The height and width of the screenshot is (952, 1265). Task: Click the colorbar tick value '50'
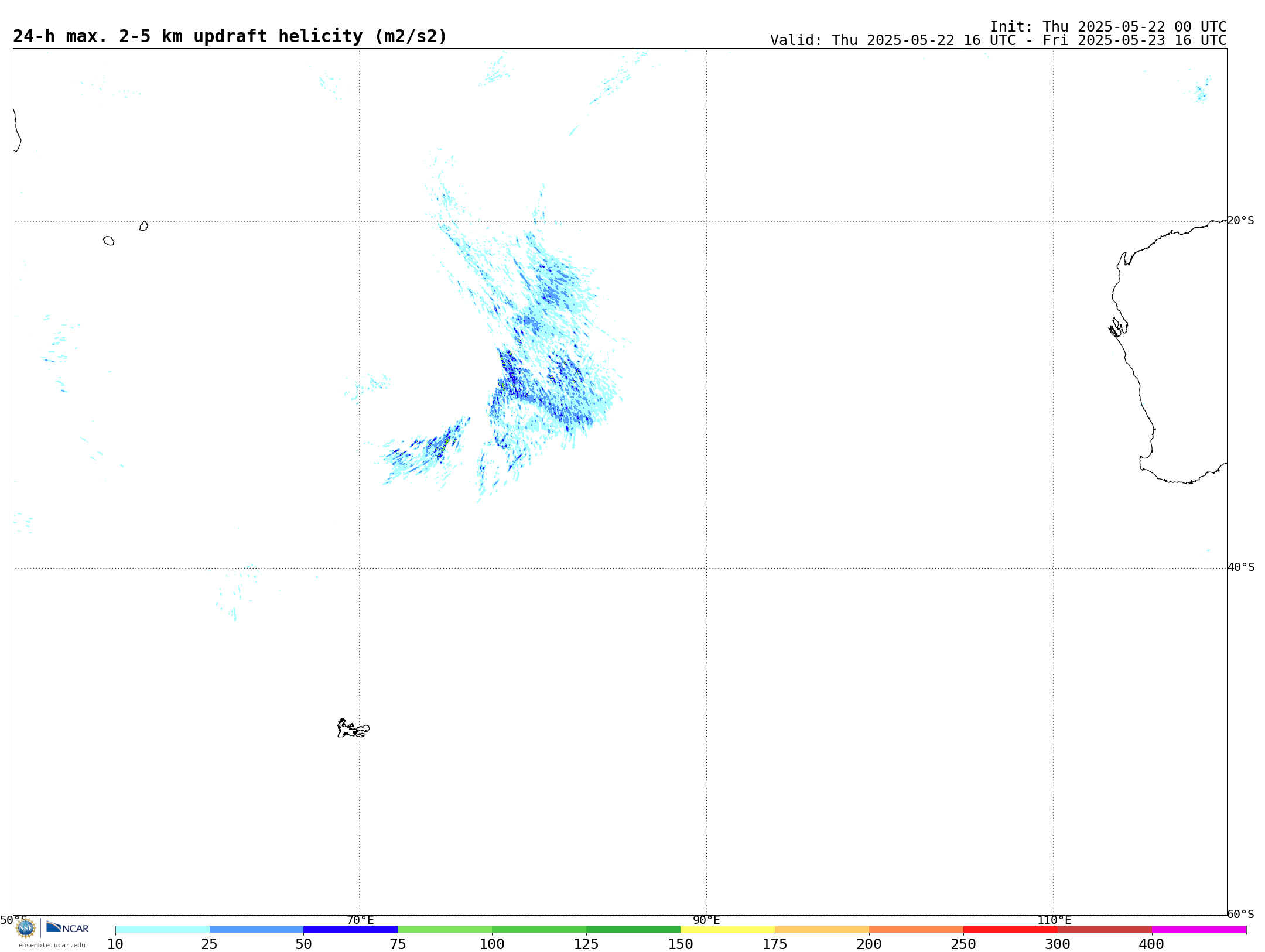coord(304,944)
